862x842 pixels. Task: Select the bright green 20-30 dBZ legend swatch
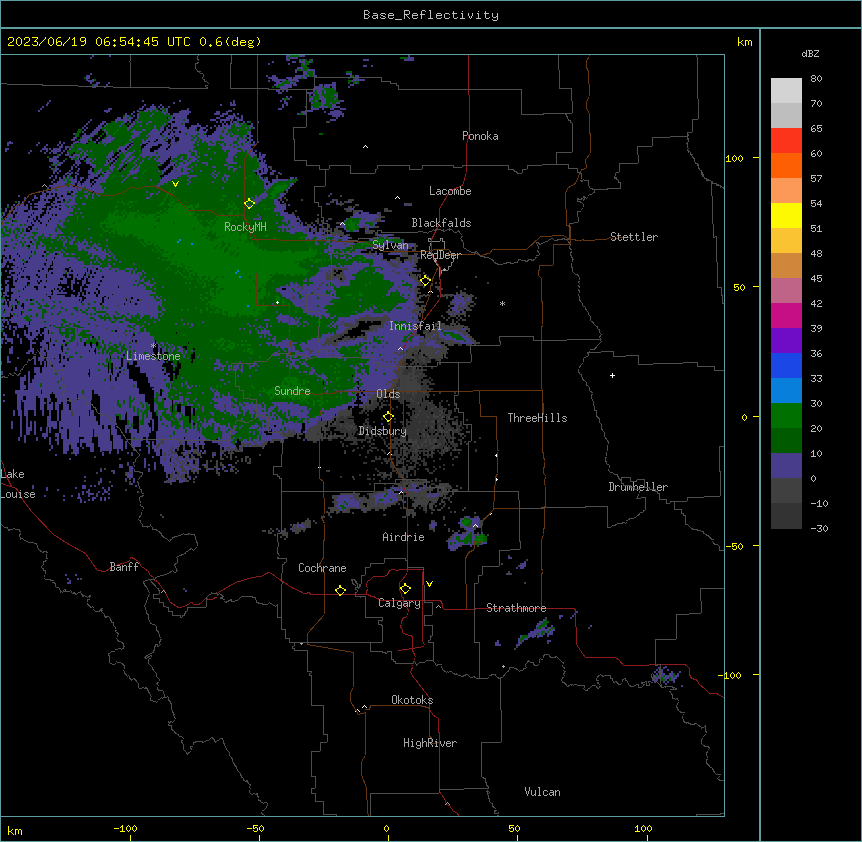(x=786, y=416)
